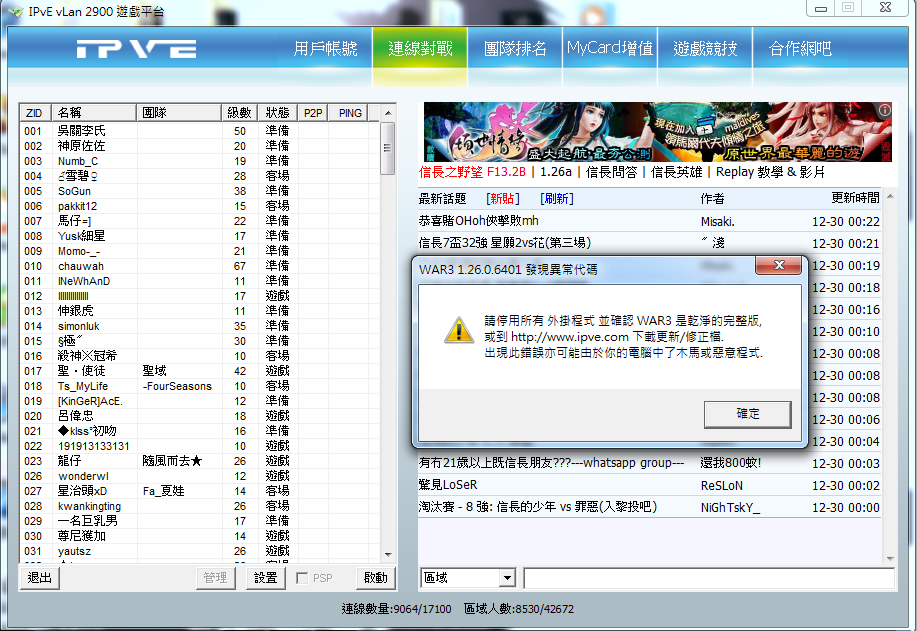Click the 退出 button

click(40, 578)
